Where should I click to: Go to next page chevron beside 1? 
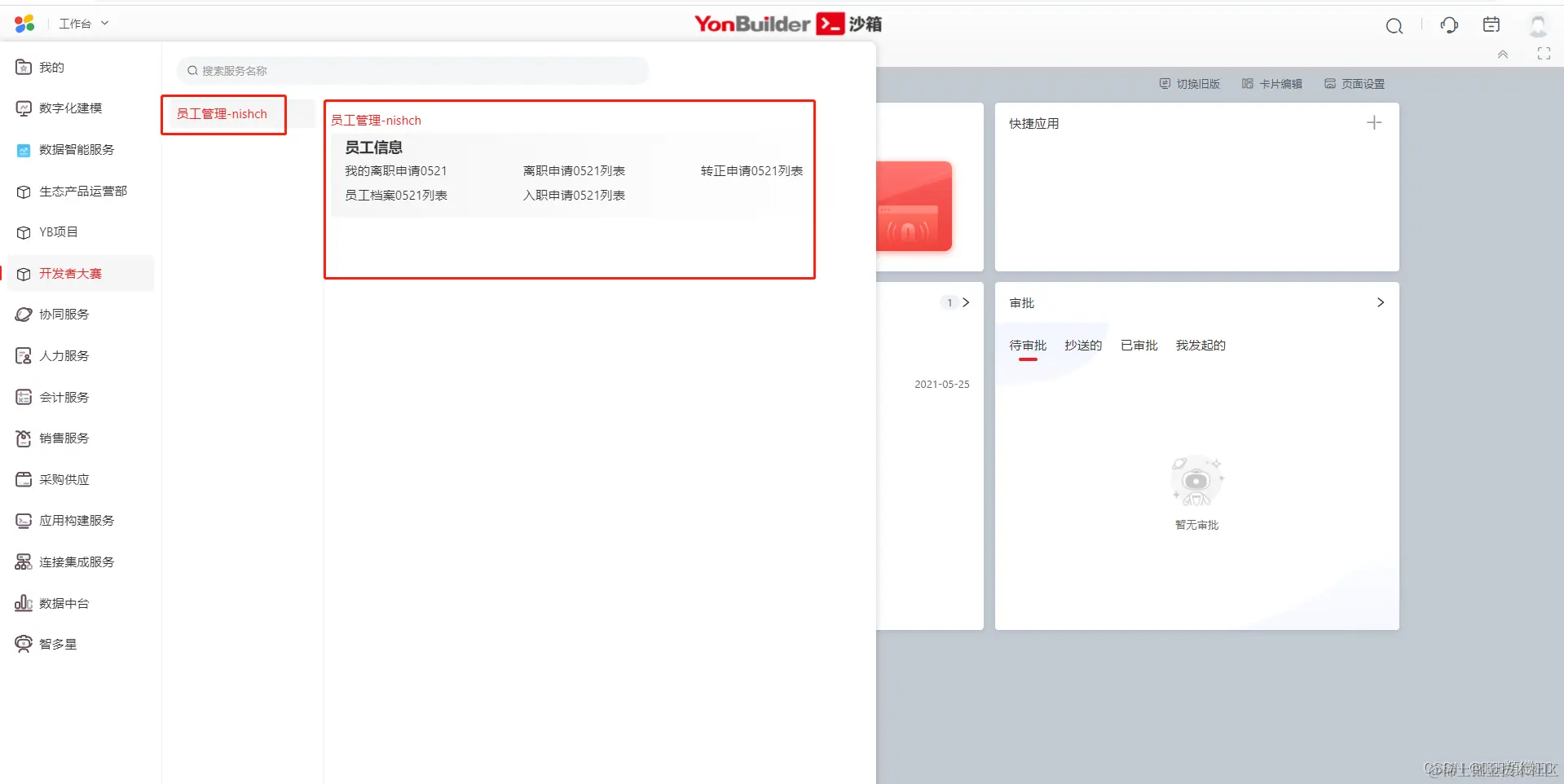pos(966,302)
